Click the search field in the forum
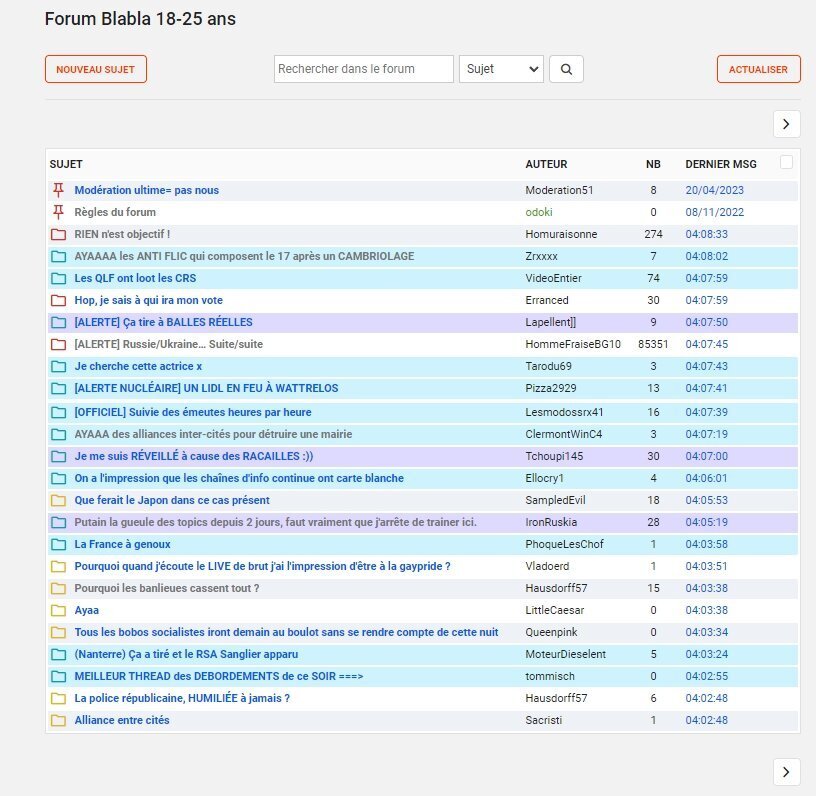 [x=364, y=69]
